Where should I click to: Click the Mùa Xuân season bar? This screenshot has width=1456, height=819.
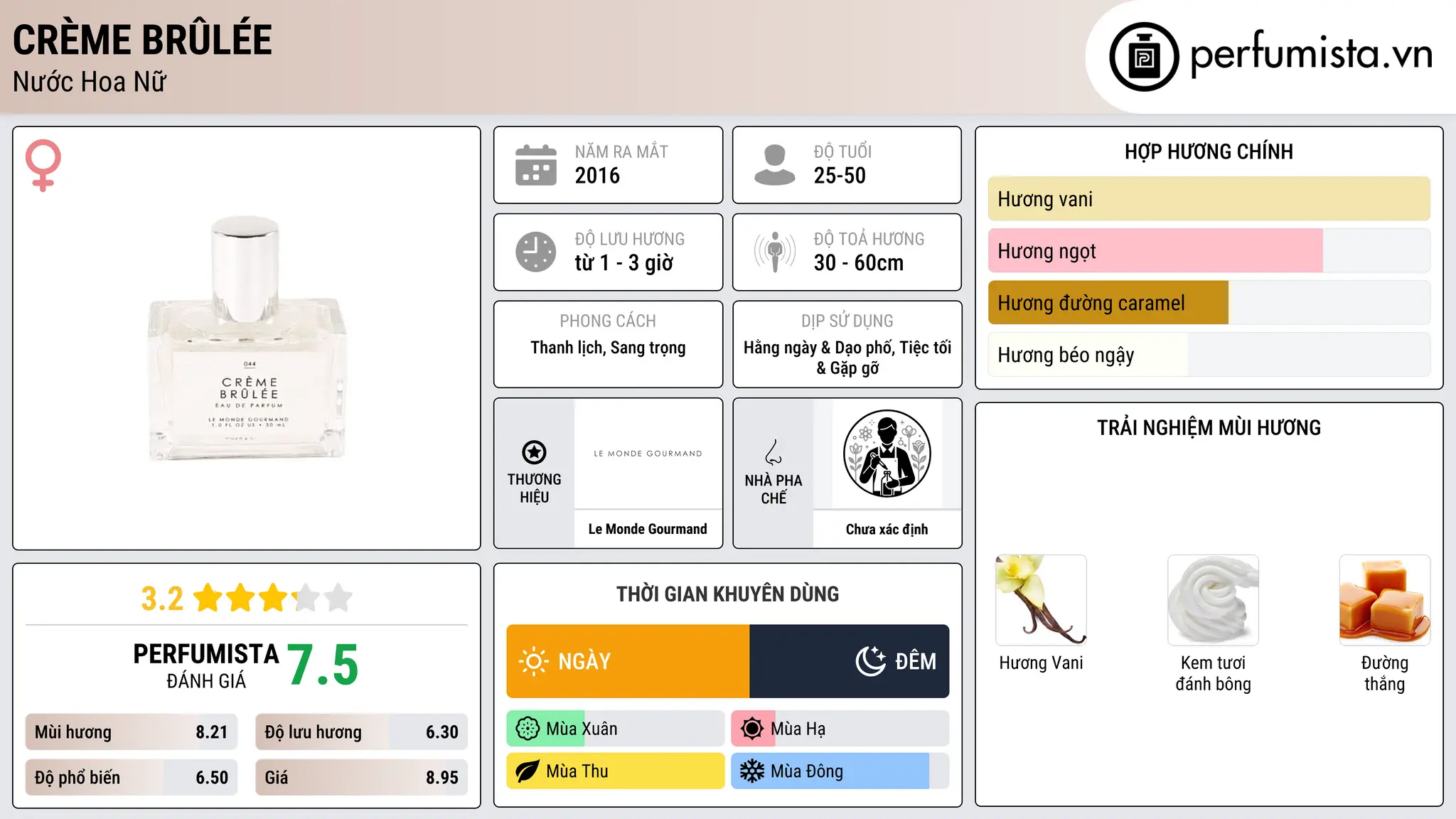[616, 729]
